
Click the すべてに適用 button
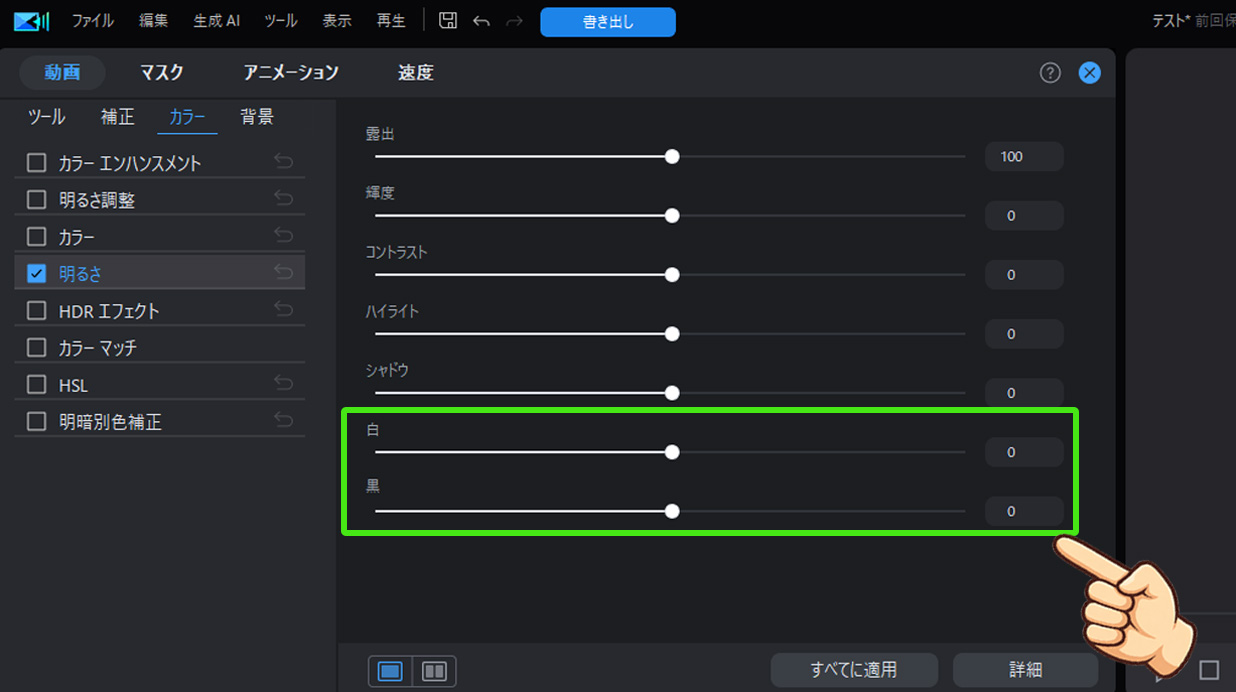854,670
